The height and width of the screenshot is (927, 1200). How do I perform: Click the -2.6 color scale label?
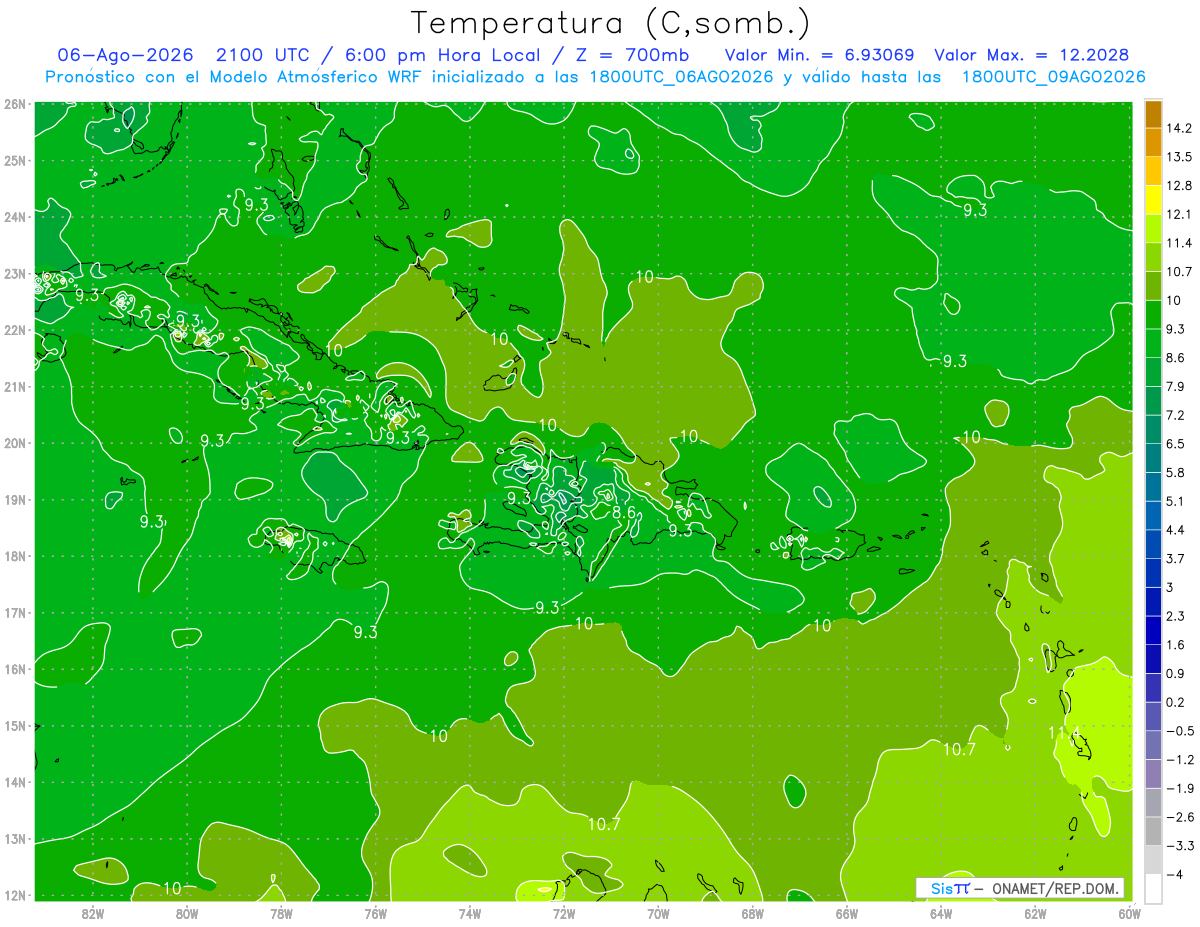pos(1179,816)
